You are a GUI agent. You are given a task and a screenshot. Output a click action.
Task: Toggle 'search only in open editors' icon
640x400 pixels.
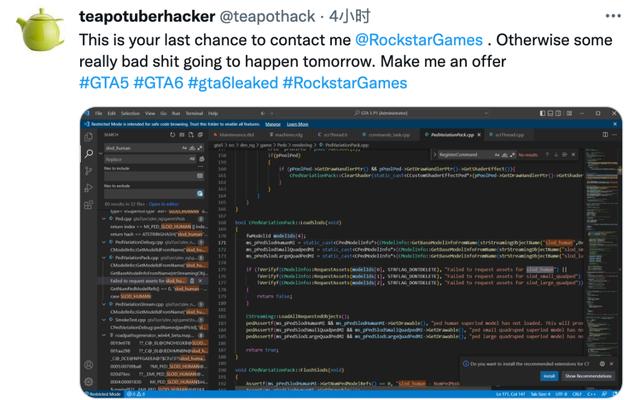(200, 176)
